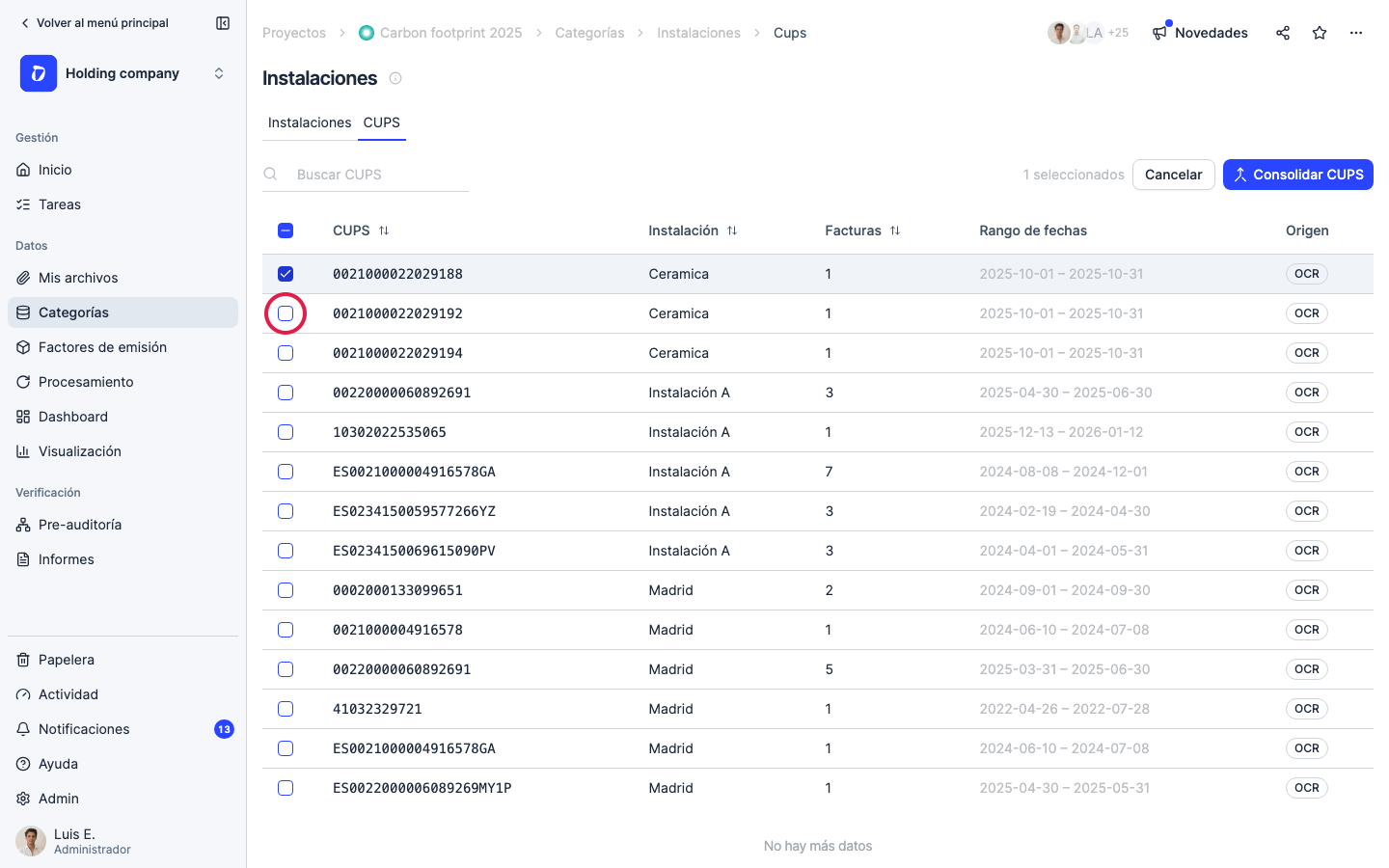The width and height of the screenshot is (1389, 868).
Task: Click the Consolidar CUPS button
Action: click(1298, 175)
